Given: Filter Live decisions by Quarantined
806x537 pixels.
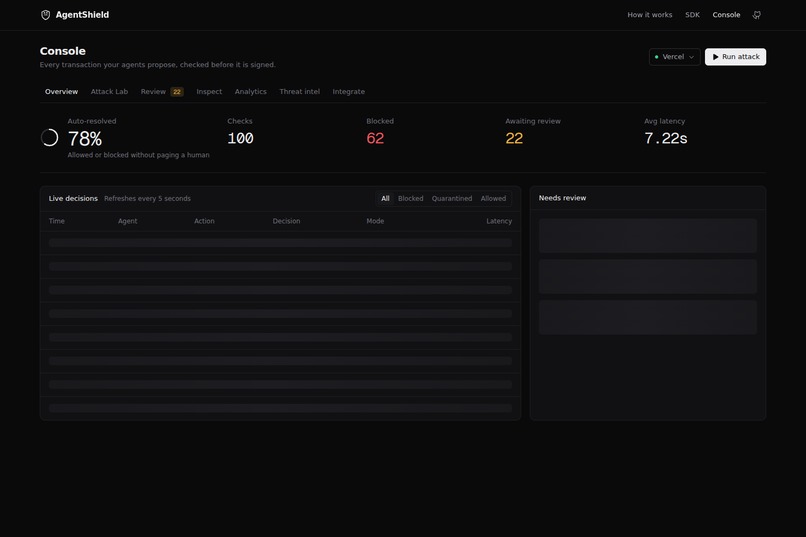Looking at the screenshot, I should 451,198.
